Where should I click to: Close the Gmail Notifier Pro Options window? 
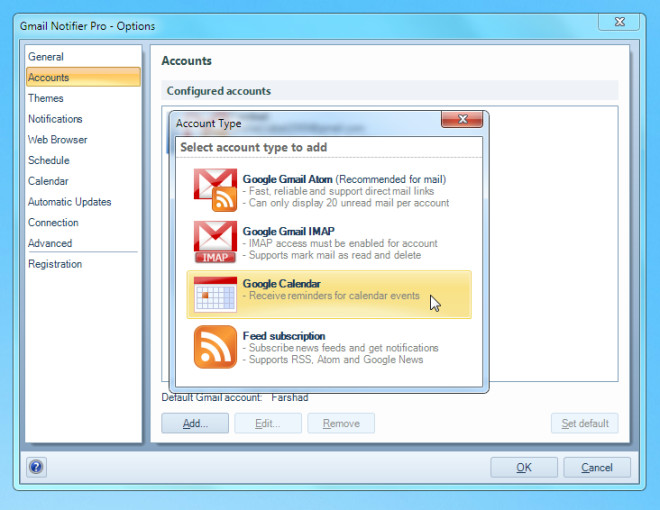coord(619,22)
